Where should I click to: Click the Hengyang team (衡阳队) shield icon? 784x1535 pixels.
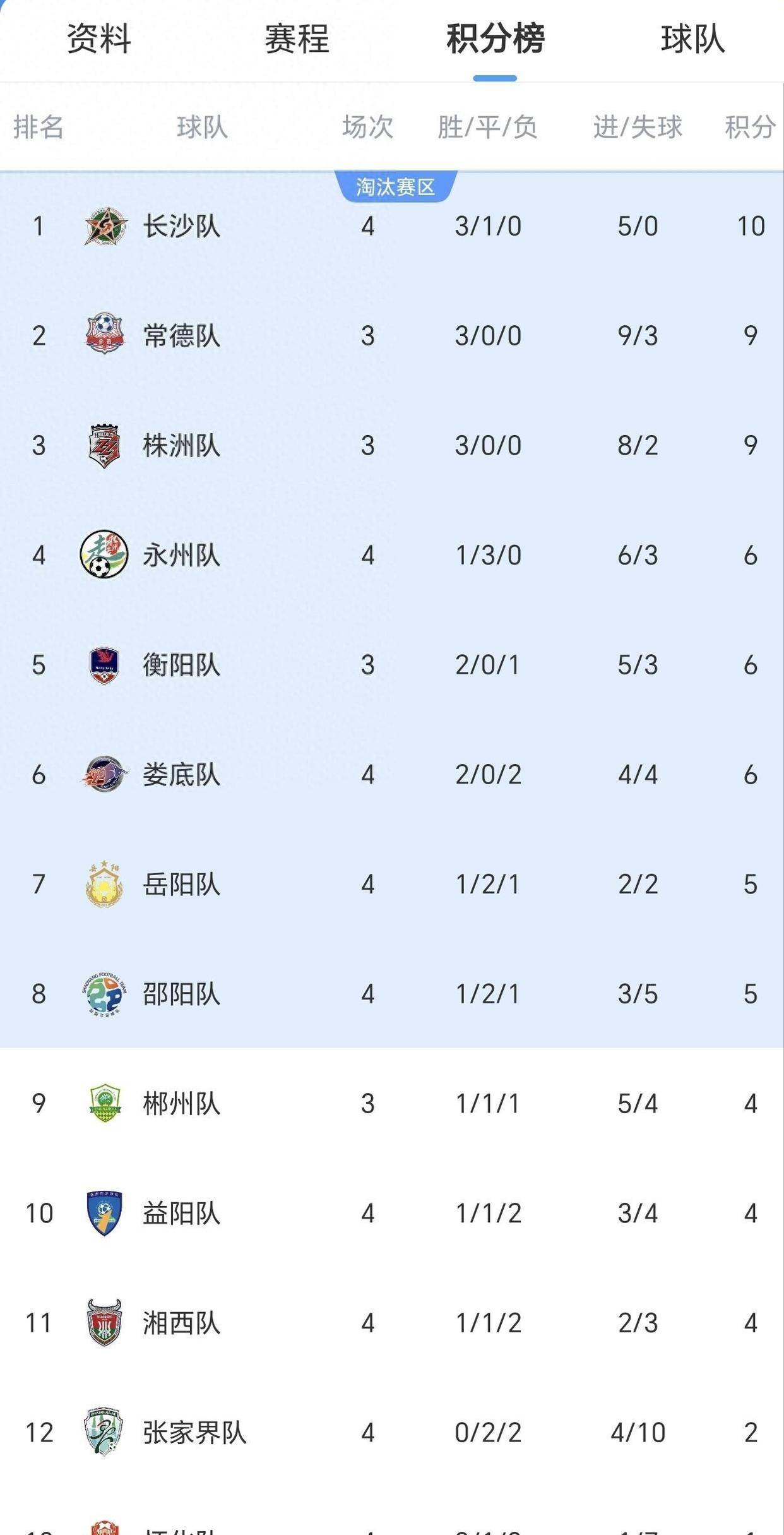[104, 664]
